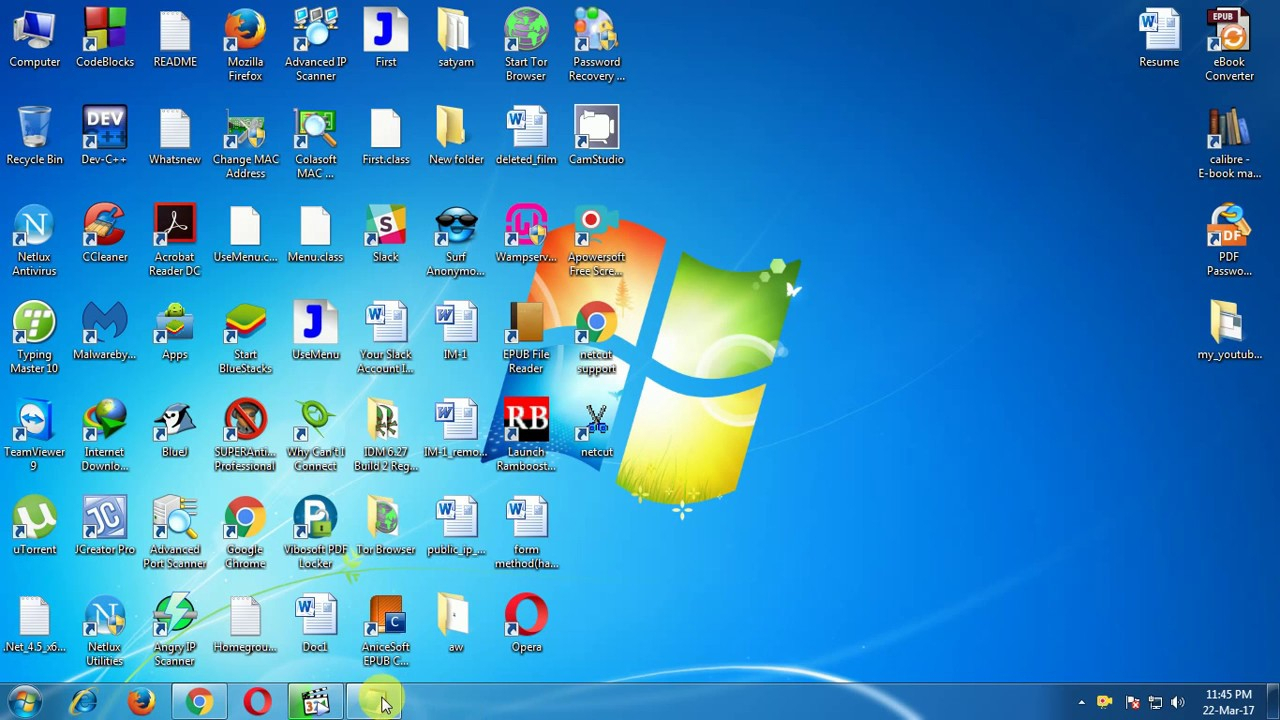Image resolution: width=1280 pixels, height=720 pixels.
Task: Select the TeamViewer 9 shortcut
Action: pos(34,436)
